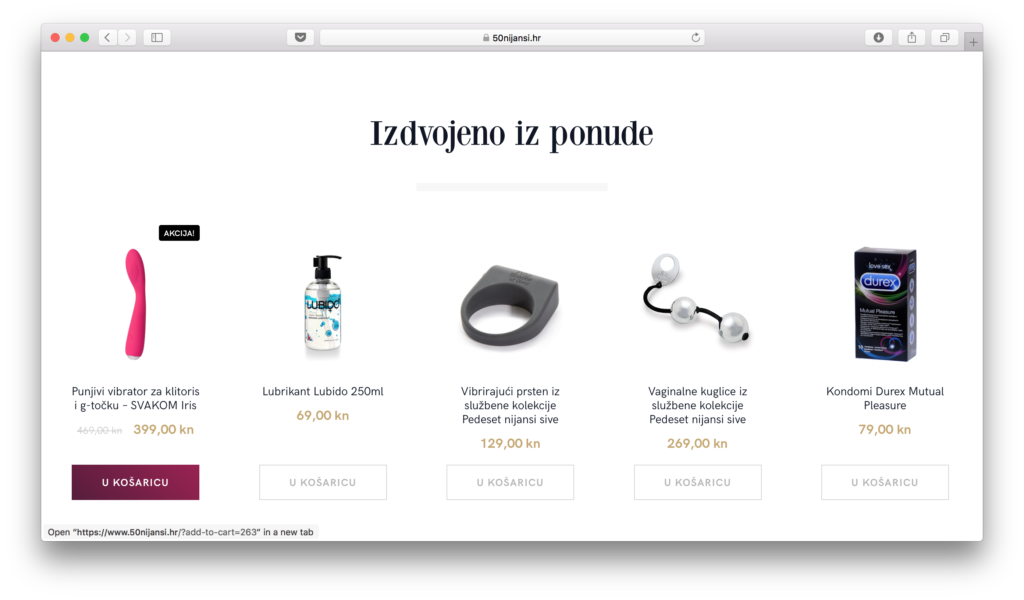Image resolution: width=1024 pixels, height=600 pixels.
Task: Reload the page with refresh icon
Action: [696, 37]
